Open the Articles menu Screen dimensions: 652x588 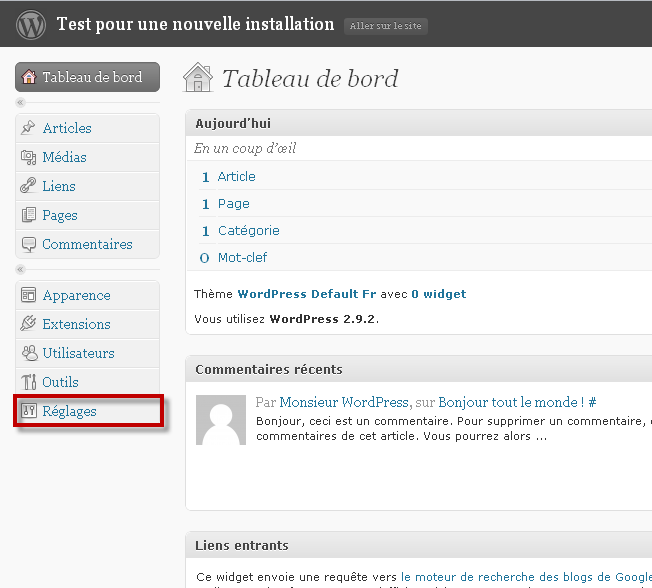coord(87,128)
